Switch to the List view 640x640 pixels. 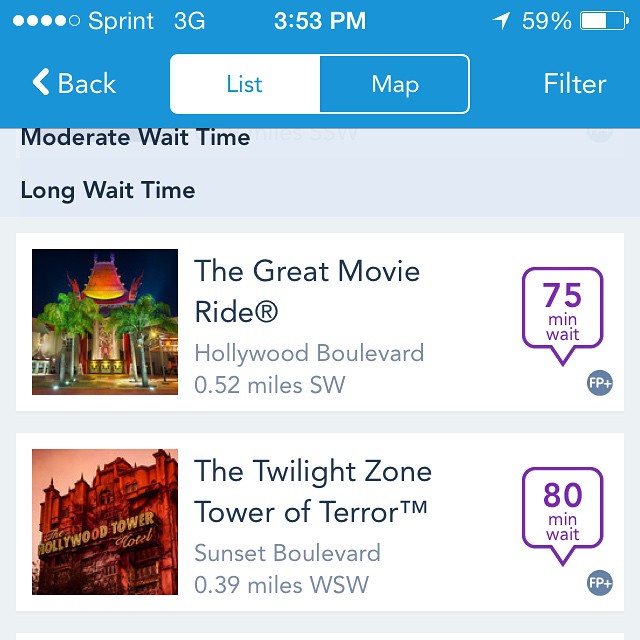point(245,84)
